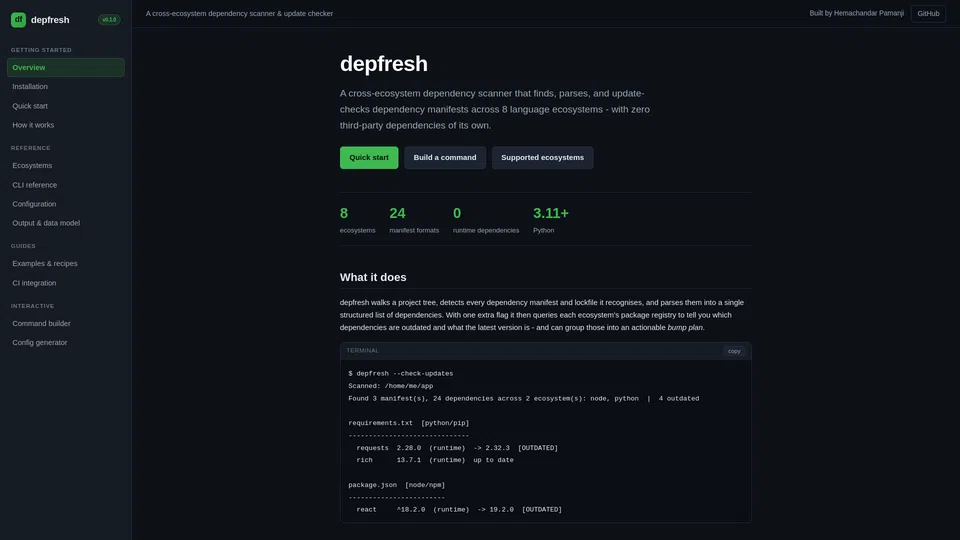This screenshot has width=960, height=540.
Task: Launch the Command builder
Action: (66, 323)
